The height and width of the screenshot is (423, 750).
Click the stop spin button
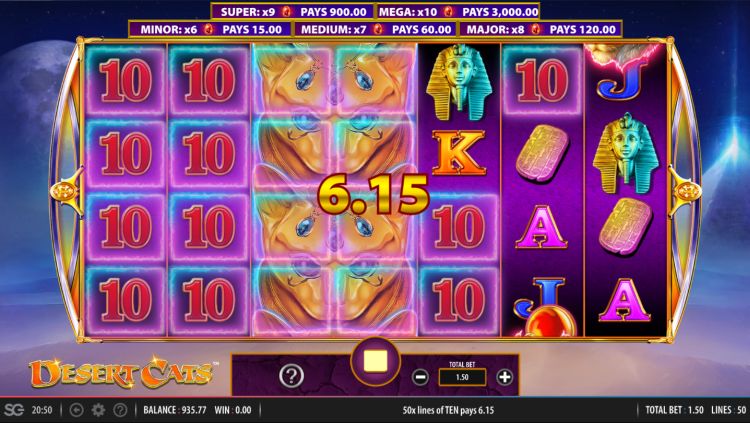pos(375,362)
